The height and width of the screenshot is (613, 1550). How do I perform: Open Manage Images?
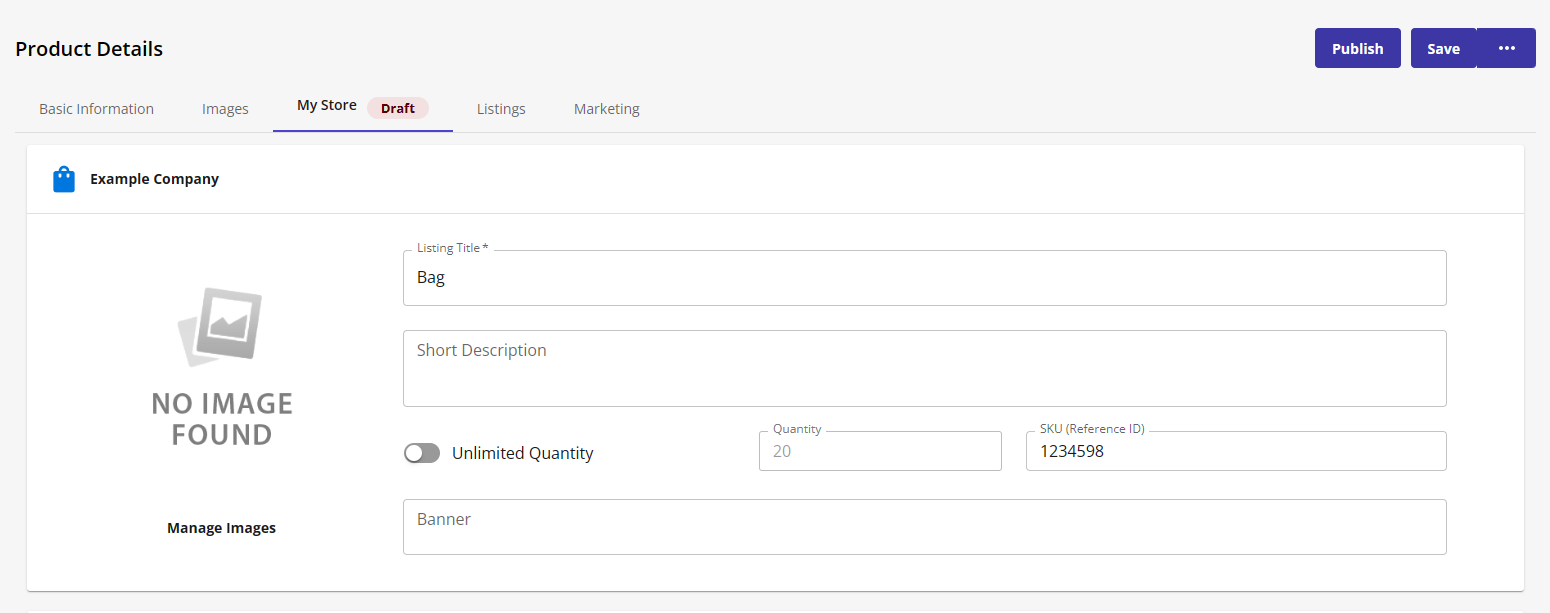click(221, 527)
